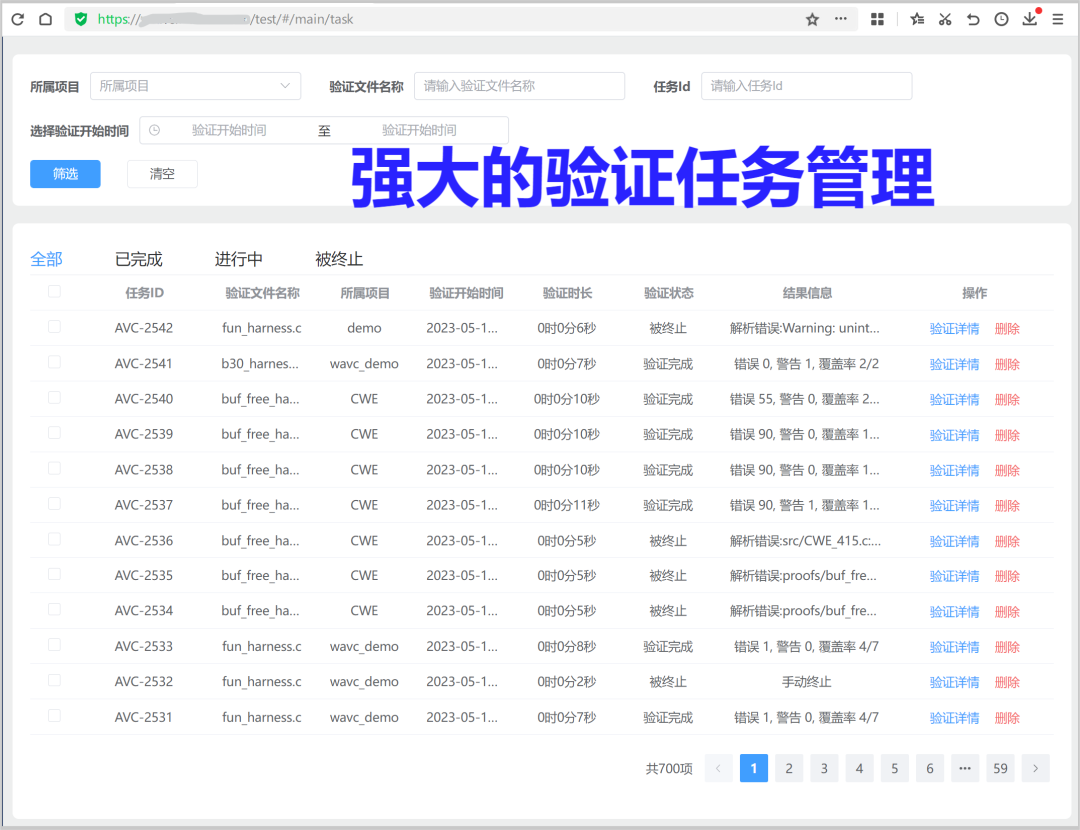Switch to the 进行中 tab
Screen dimensions: 1080x830
[237, 258]
